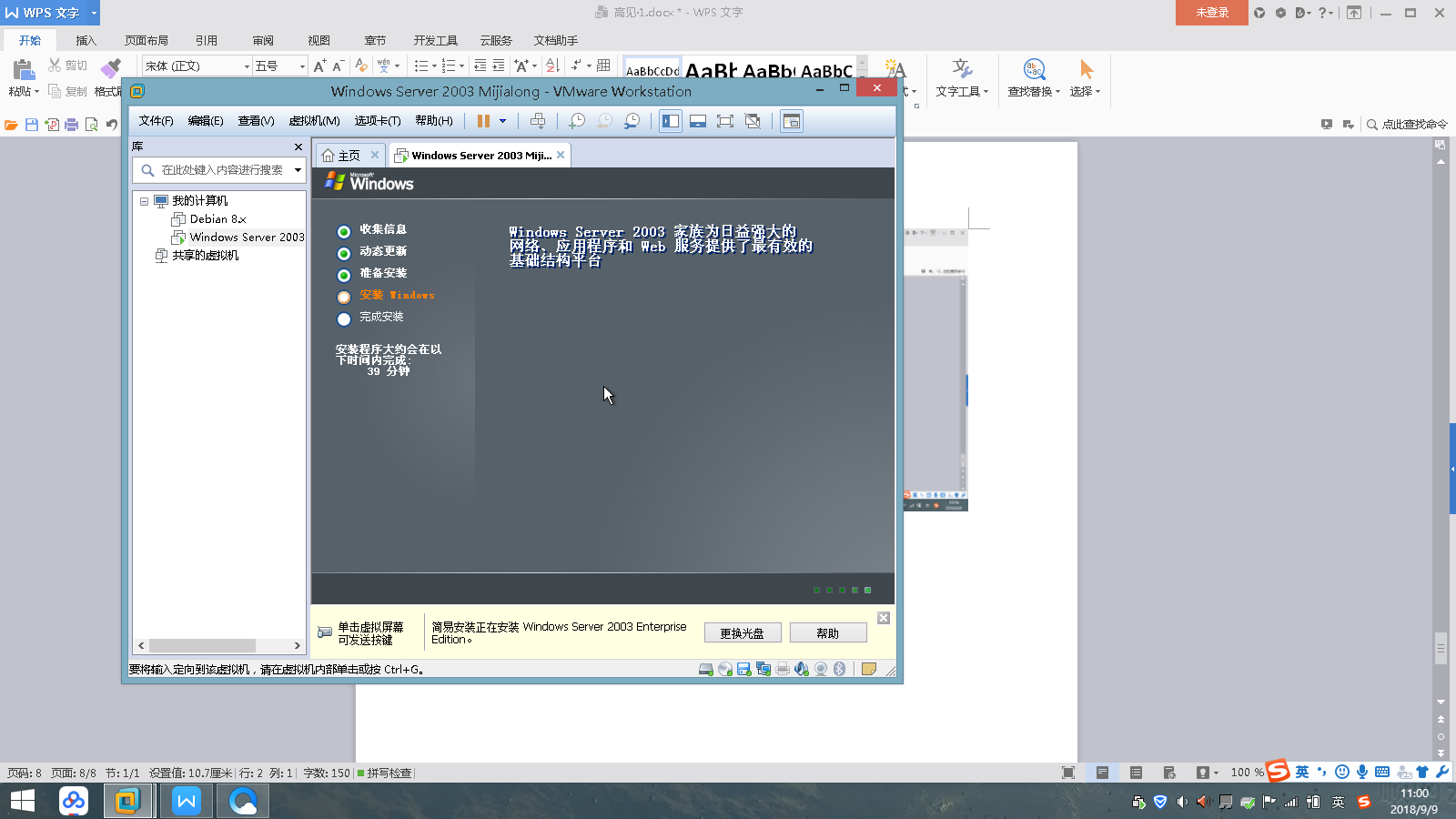This screenshot has height=819, width=1456.
Task: Click the floppy device status icon
Action: 743,669
